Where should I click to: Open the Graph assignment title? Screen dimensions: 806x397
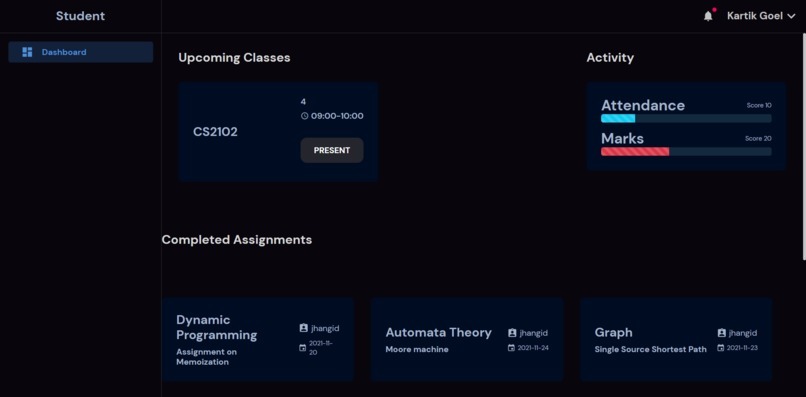[x=613, y=333]
